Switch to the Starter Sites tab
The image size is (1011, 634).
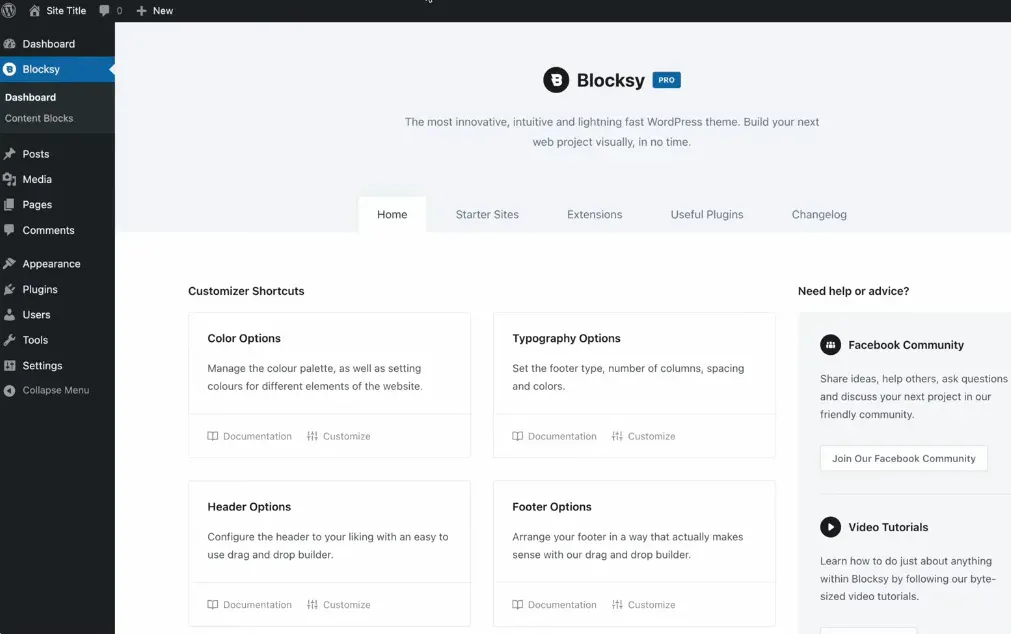point(487,214)
